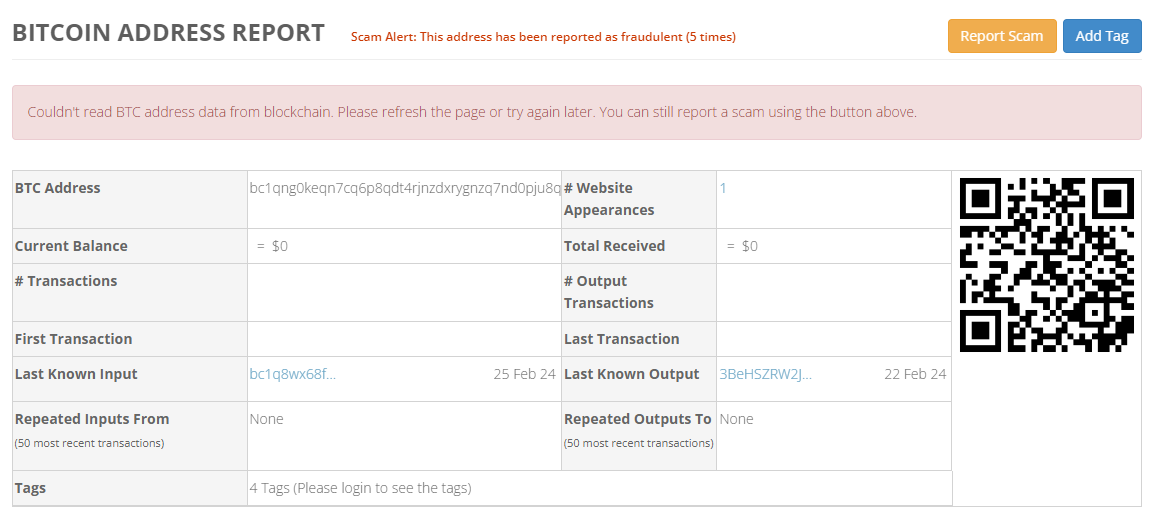Image resolution: width=1152 pixels, height=516 pixels.
Task: Open the bc1q8wx68f... input address link
Action: (292, 374)
